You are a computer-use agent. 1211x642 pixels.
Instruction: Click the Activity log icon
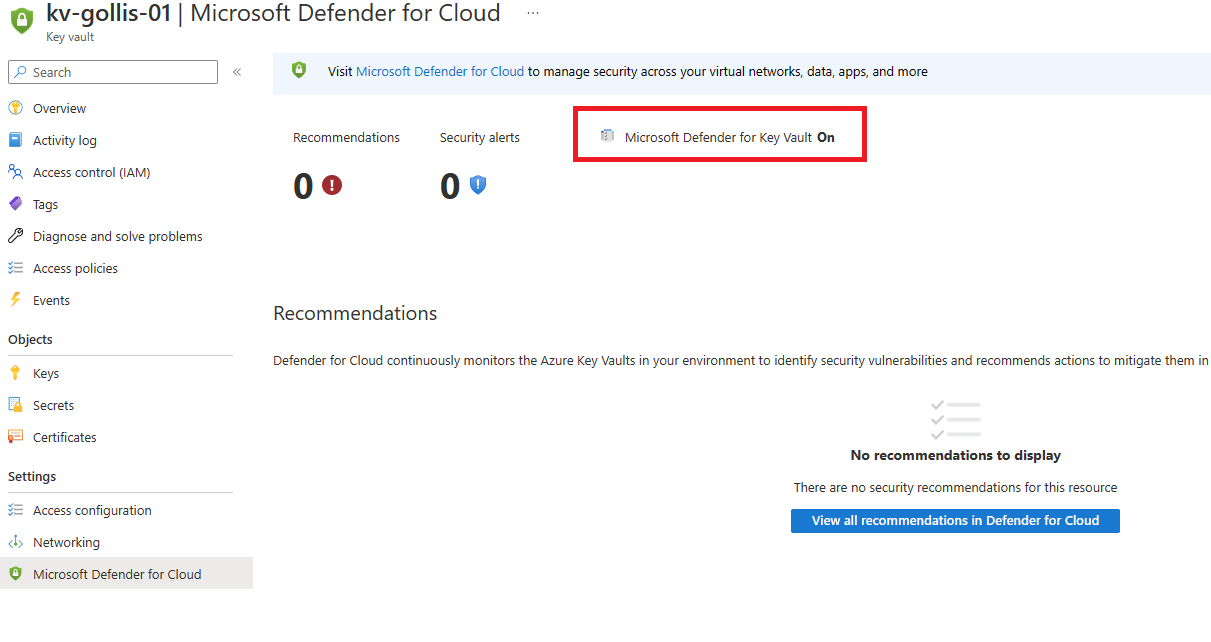pyautogui.click(x=15, y=140)
